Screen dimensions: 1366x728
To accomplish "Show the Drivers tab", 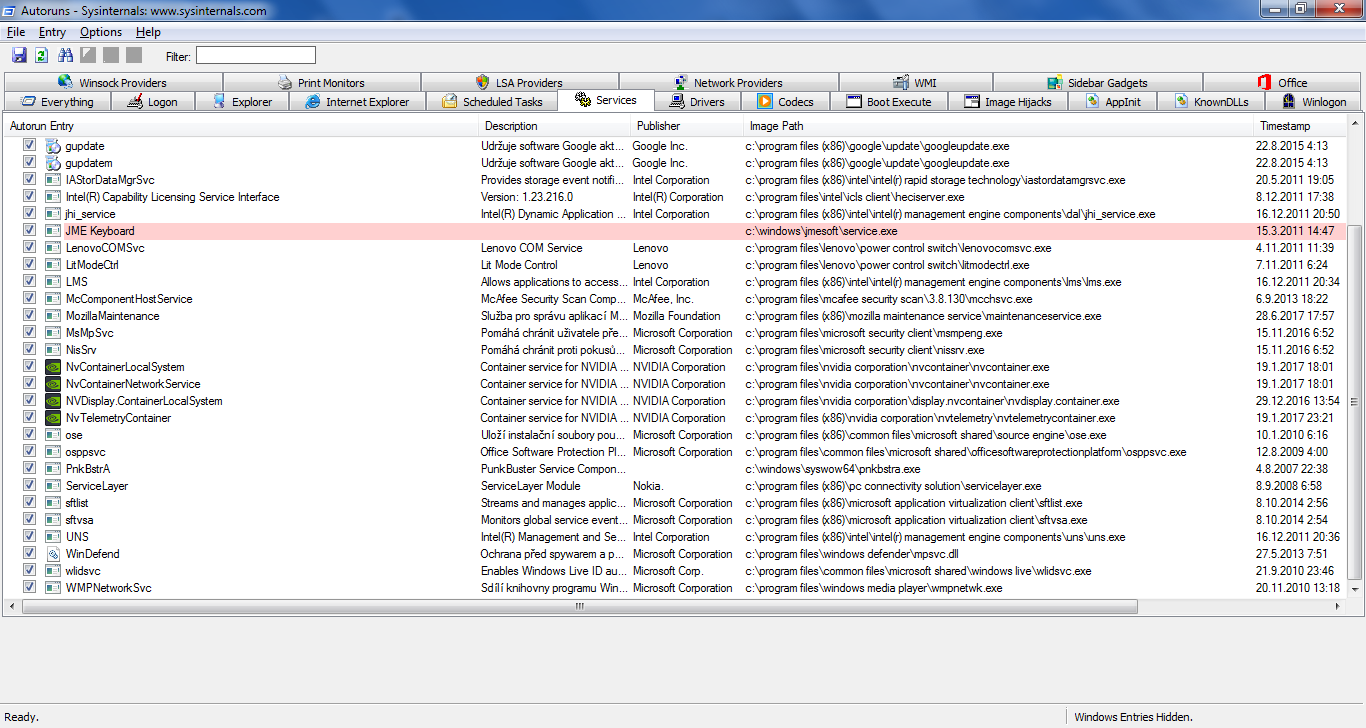I will tap(696, 101).
